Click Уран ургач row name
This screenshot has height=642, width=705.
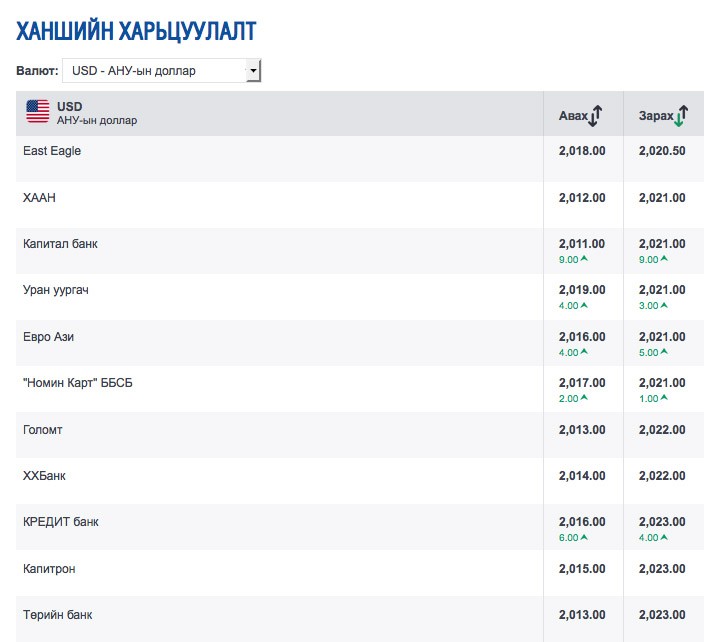pos(56,290)
